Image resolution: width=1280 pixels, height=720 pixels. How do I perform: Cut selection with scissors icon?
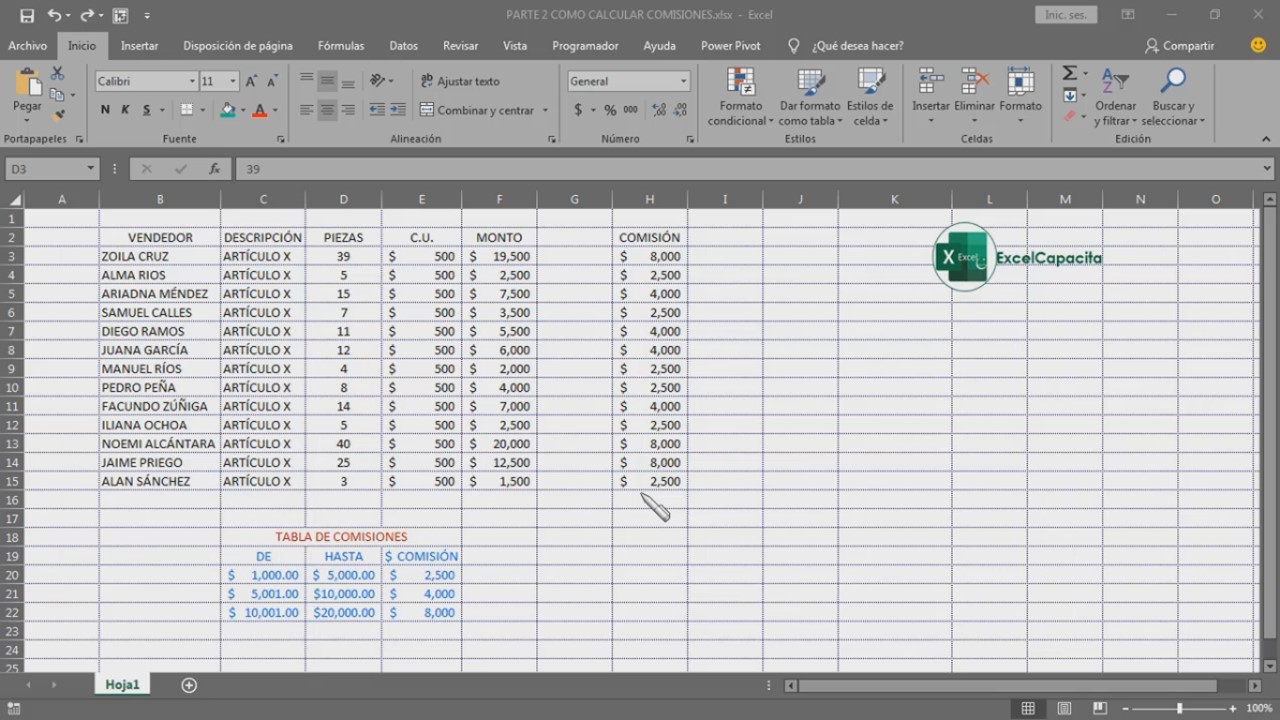(x=57, y=74)
